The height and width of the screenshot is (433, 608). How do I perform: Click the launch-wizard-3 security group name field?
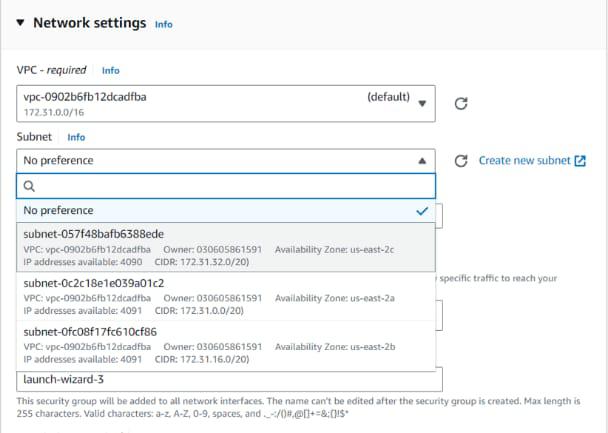[x=229, y=380]
